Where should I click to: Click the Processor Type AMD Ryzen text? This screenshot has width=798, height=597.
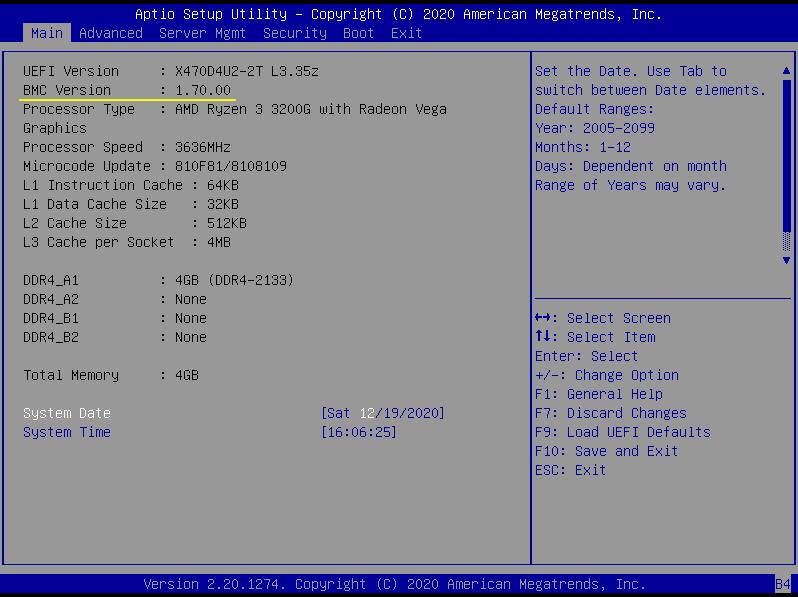pos(311,109)
